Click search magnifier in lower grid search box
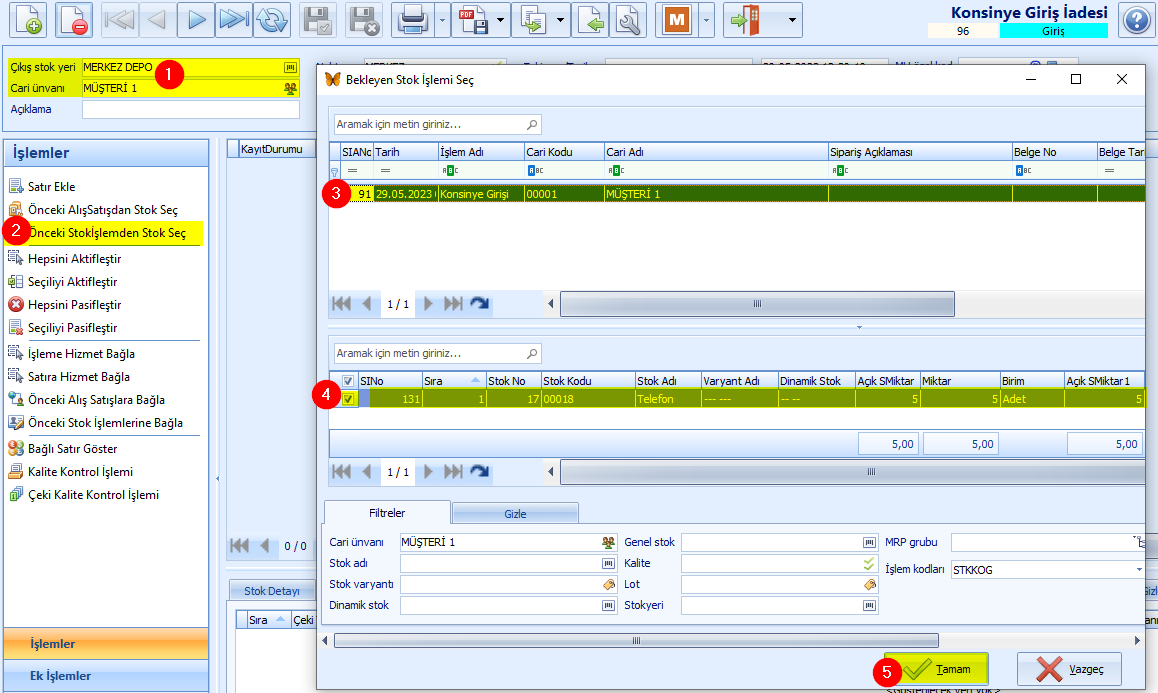Viewport: 1158px width, 693px height. (x=532, y=354)
